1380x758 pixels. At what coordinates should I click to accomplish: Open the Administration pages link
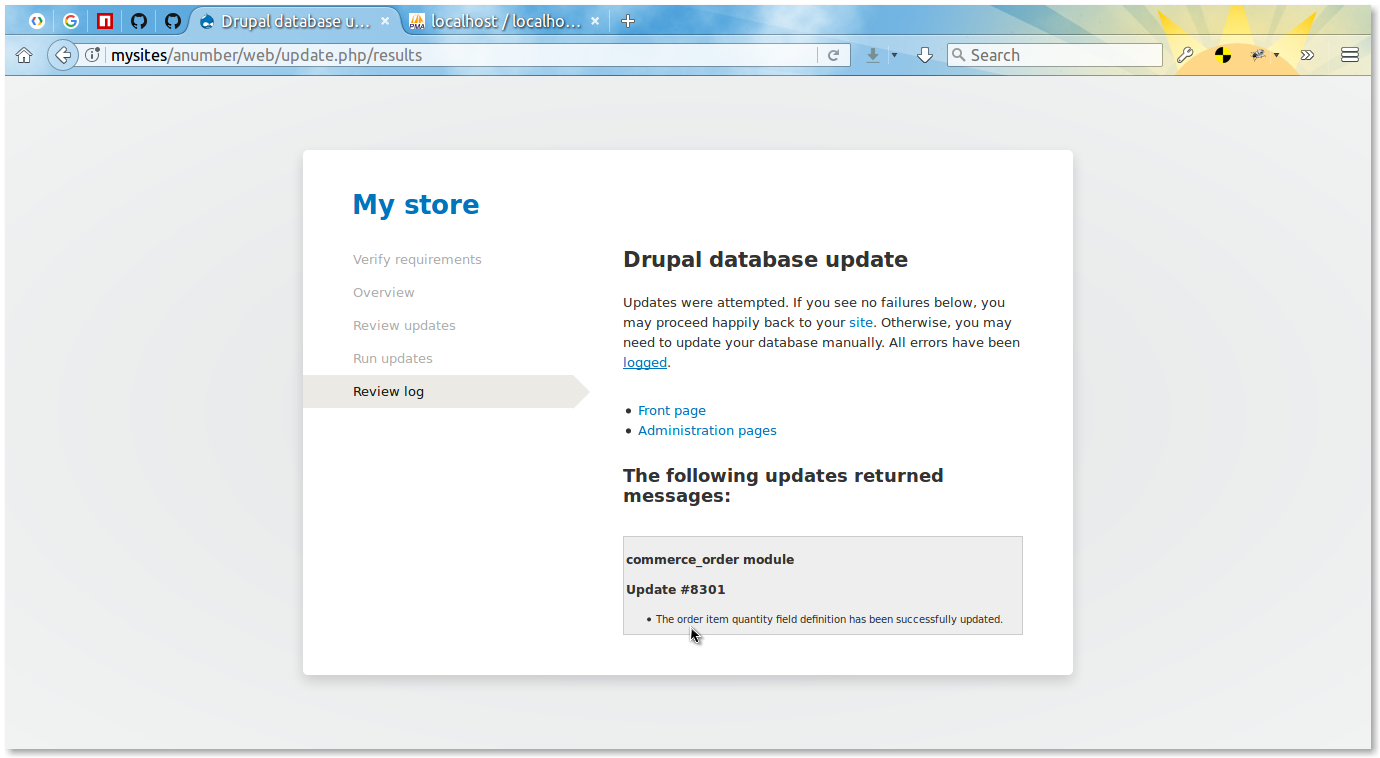click(707, 430)
